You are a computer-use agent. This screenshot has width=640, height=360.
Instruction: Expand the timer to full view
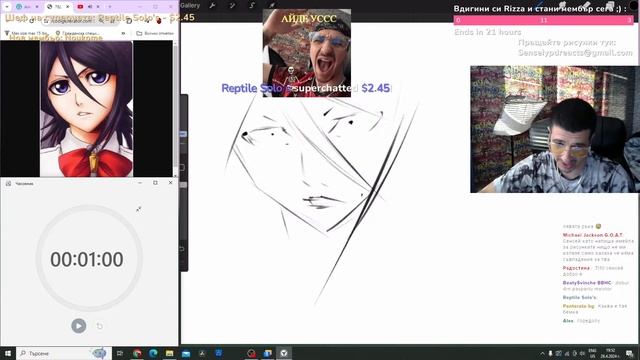139,209
